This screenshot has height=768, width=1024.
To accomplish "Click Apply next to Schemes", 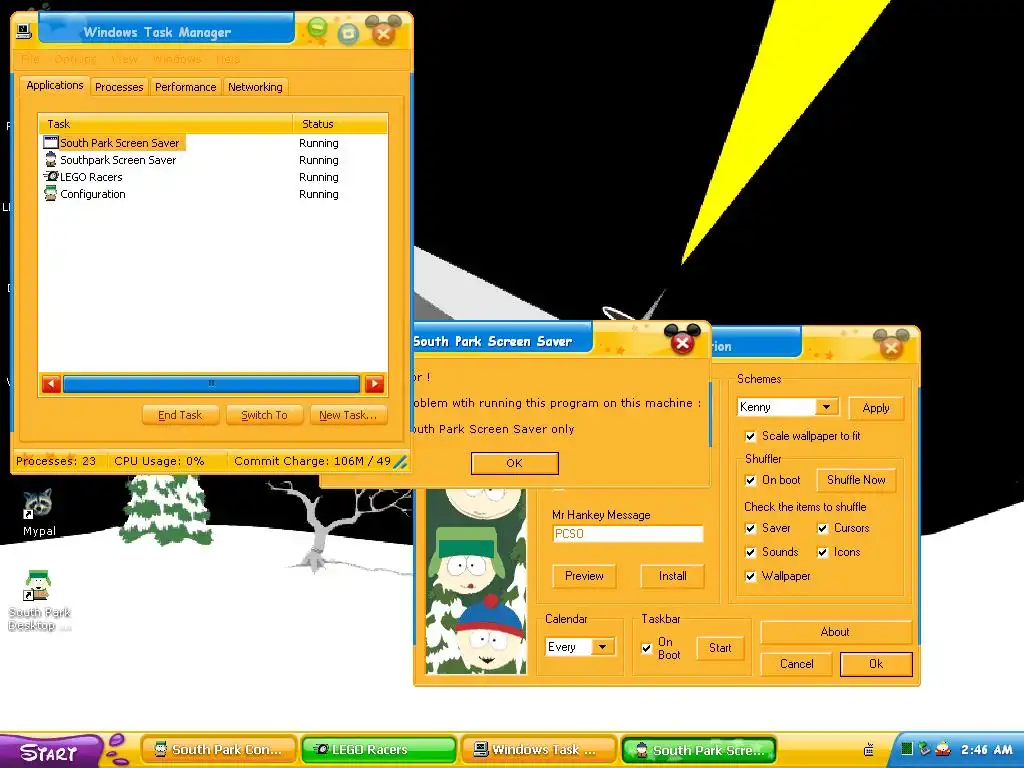I will 876,408.
